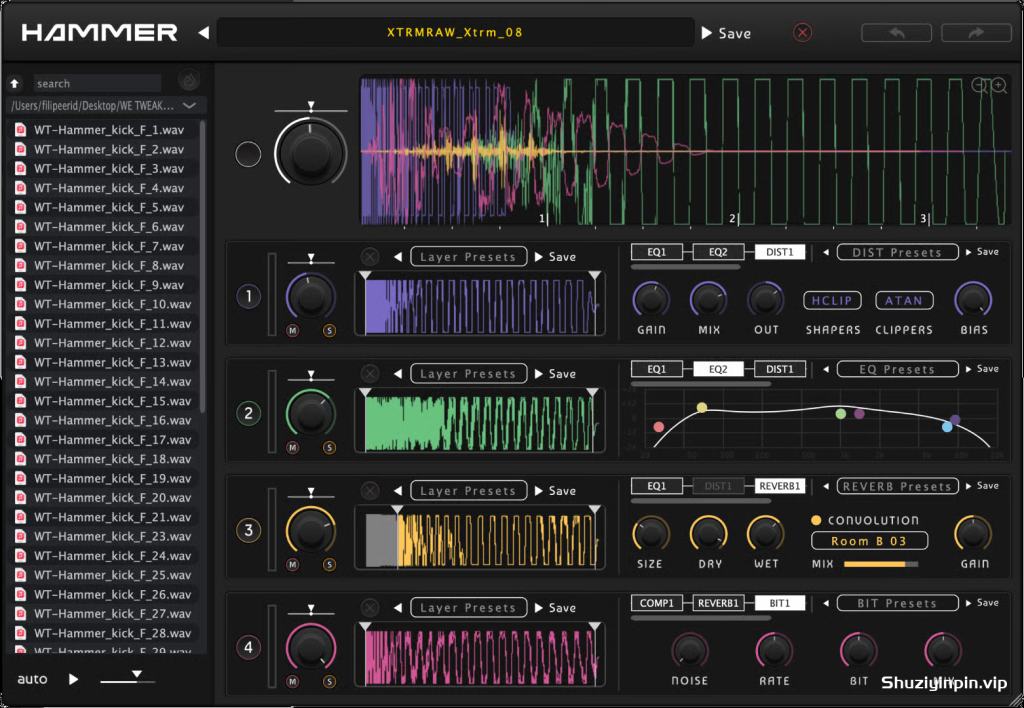
Task: Zoom in on the waveform display
Action: point(999,86)
